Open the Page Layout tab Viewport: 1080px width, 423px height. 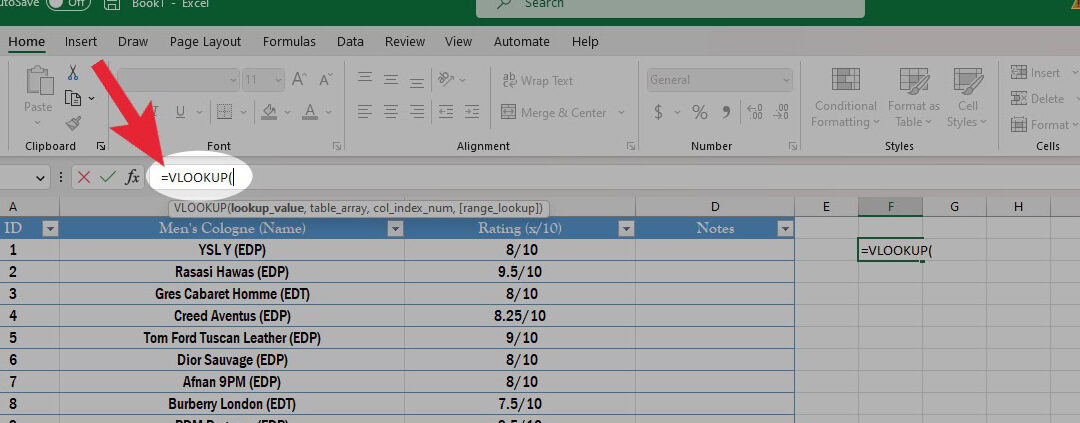point(205,41)
